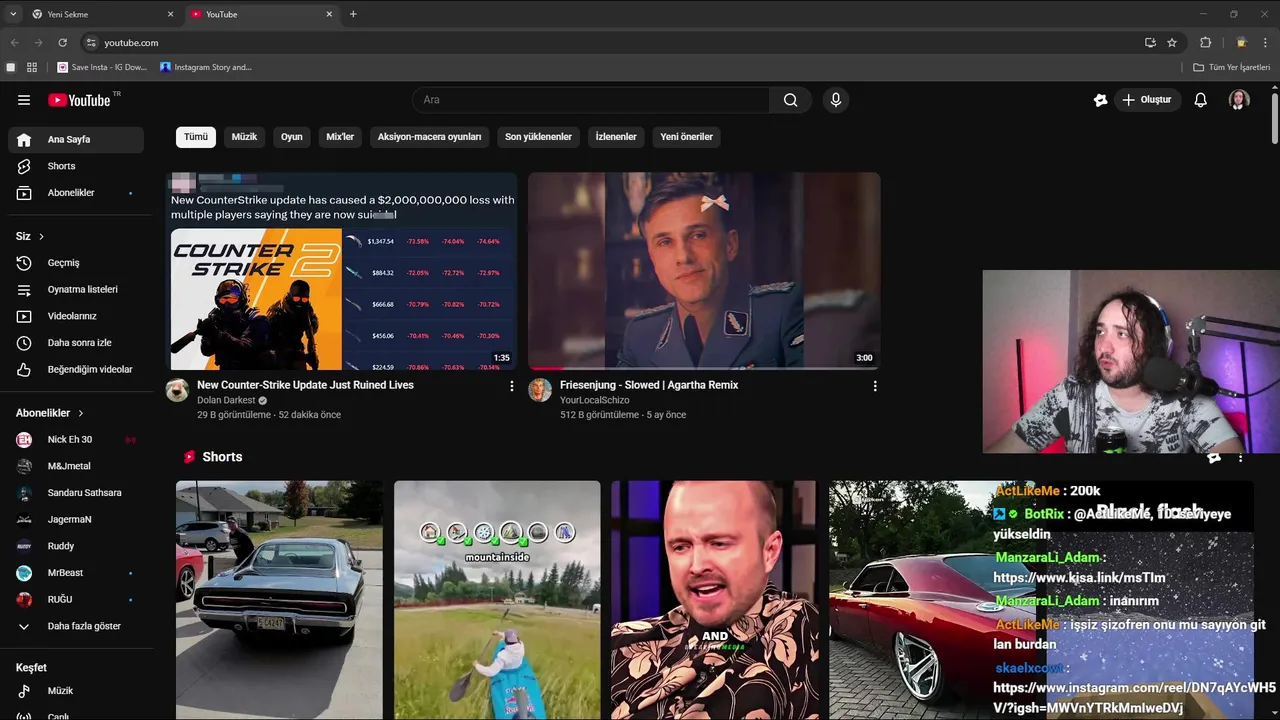
Task: Open Abonelikler from the sidebar
Action: click(76, 193)
